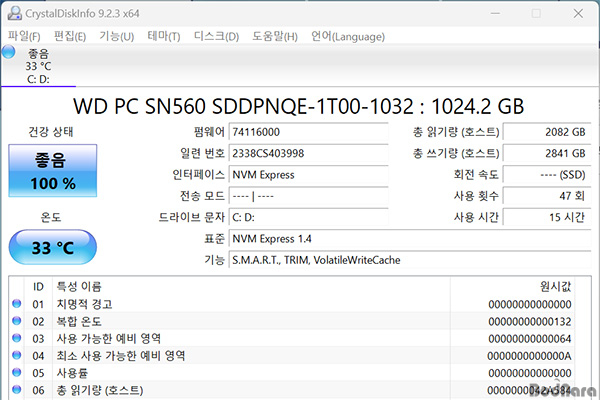Click the ID column header
This screenshot has height=400, width=600.
(x=38, y=287)
